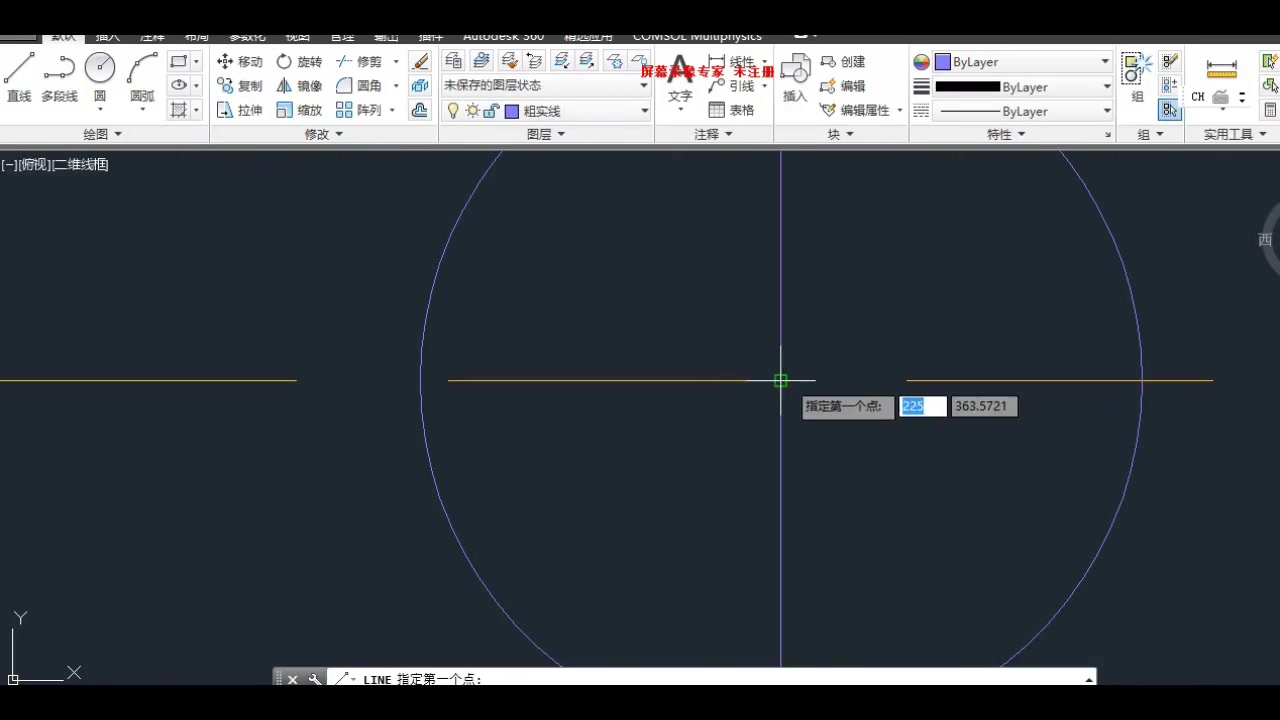The height and width of the screenshot is (720, 1280).
Task: Toggle layer freeze sun icon
Action: click(472, 111)
